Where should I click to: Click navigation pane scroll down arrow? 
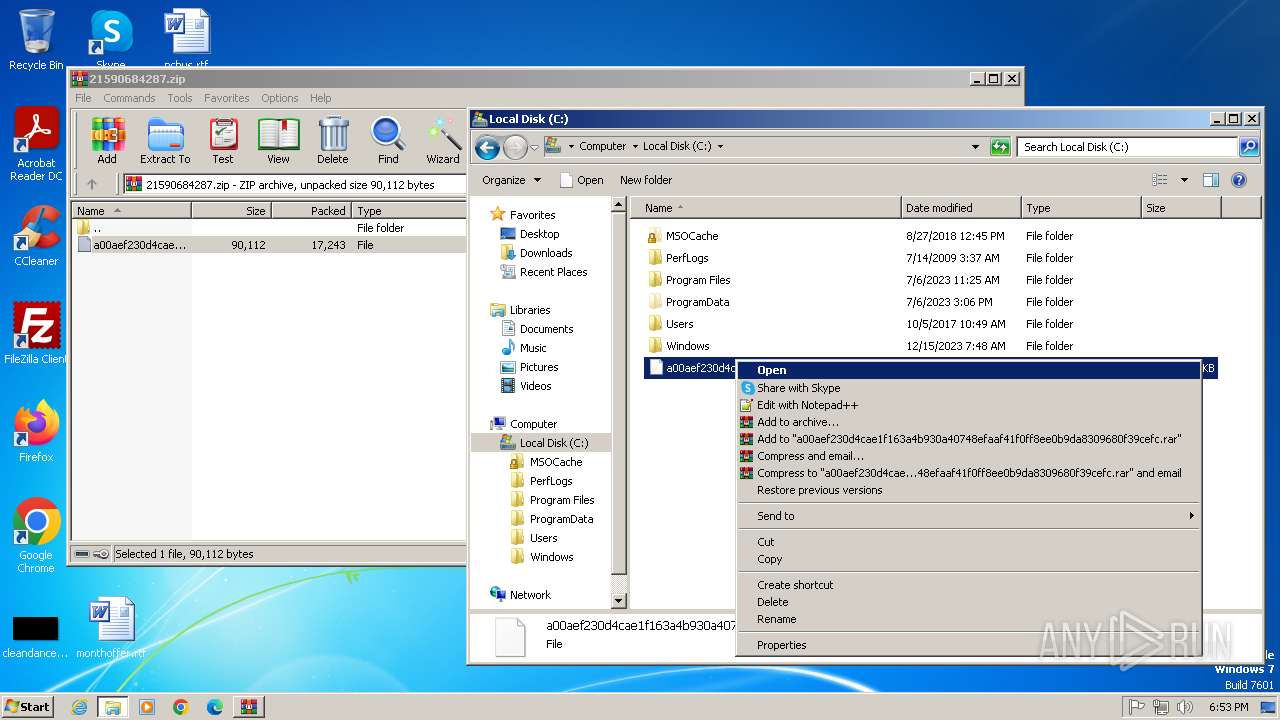coord(618,601)
